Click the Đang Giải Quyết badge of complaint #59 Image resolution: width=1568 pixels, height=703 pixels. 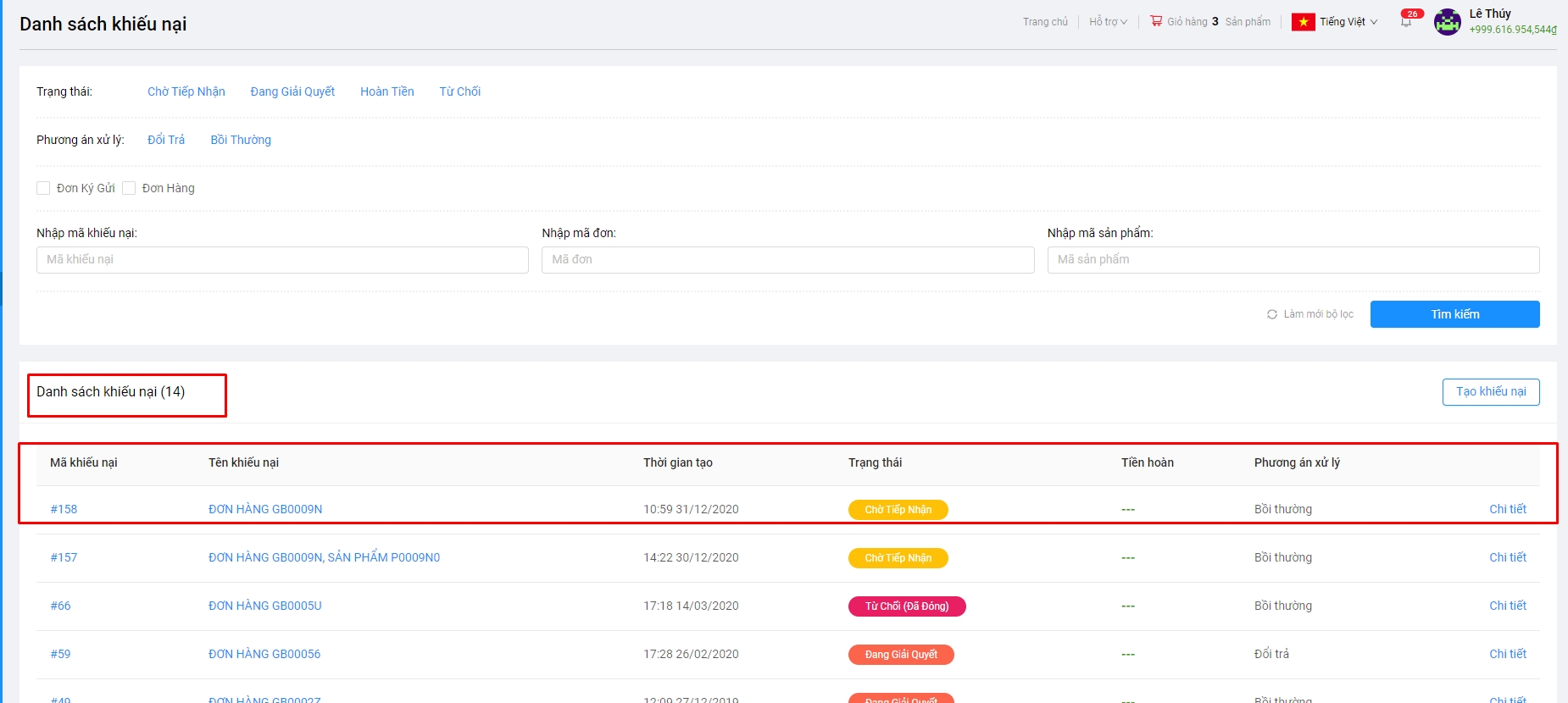tap(900, 655)
